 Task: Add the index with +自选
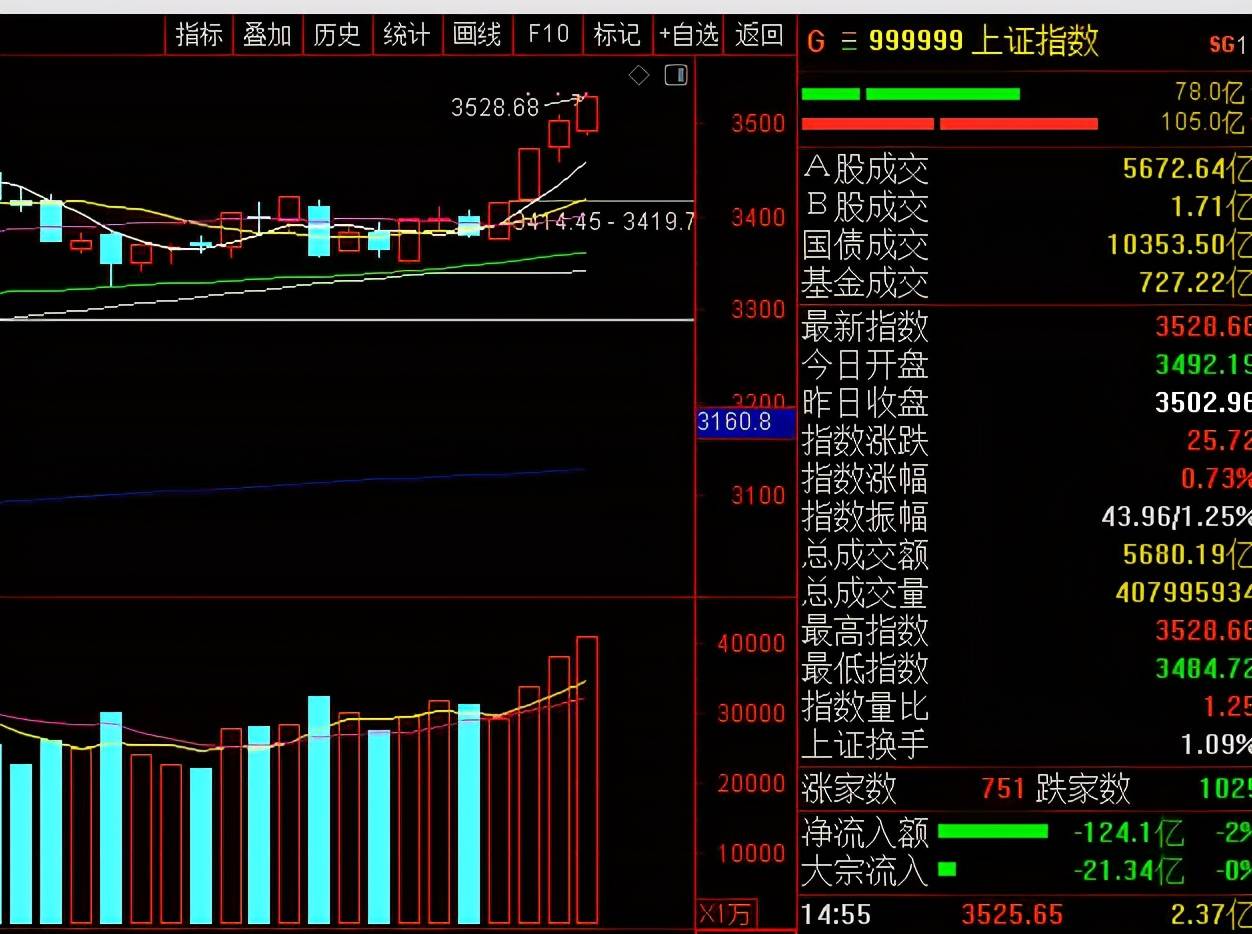coord(689,35)
